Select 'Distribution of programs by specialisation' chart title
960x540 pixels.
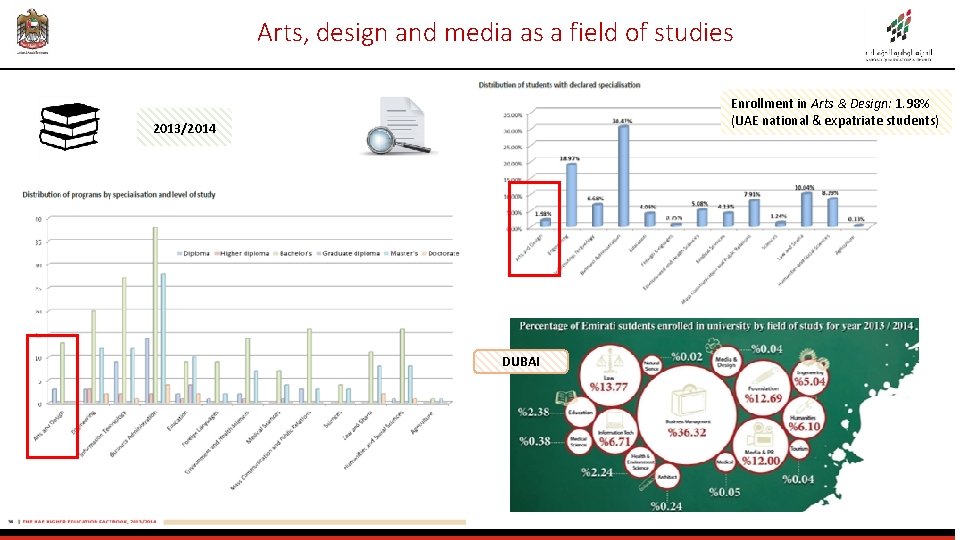pyautogui.click(x=119, y=195)
